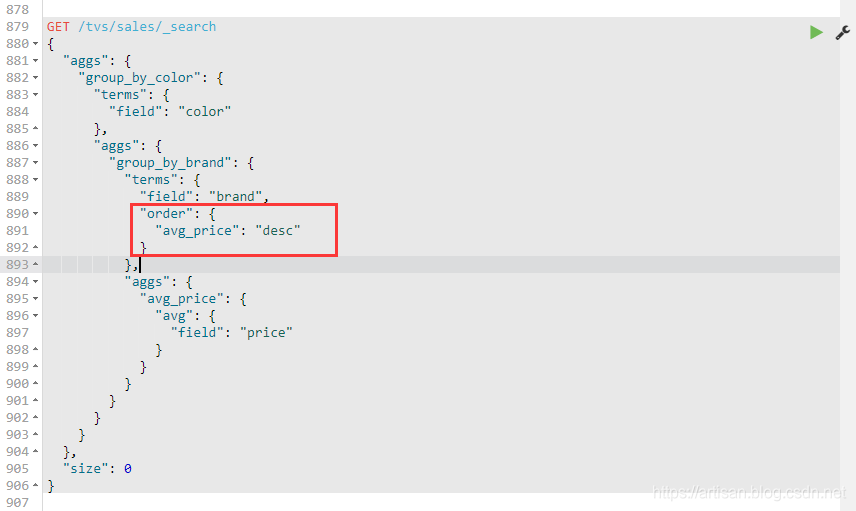Place cursor on the "size" value 0
The image size is (856, 511).
pyautogui.click(x=128, y=469)
